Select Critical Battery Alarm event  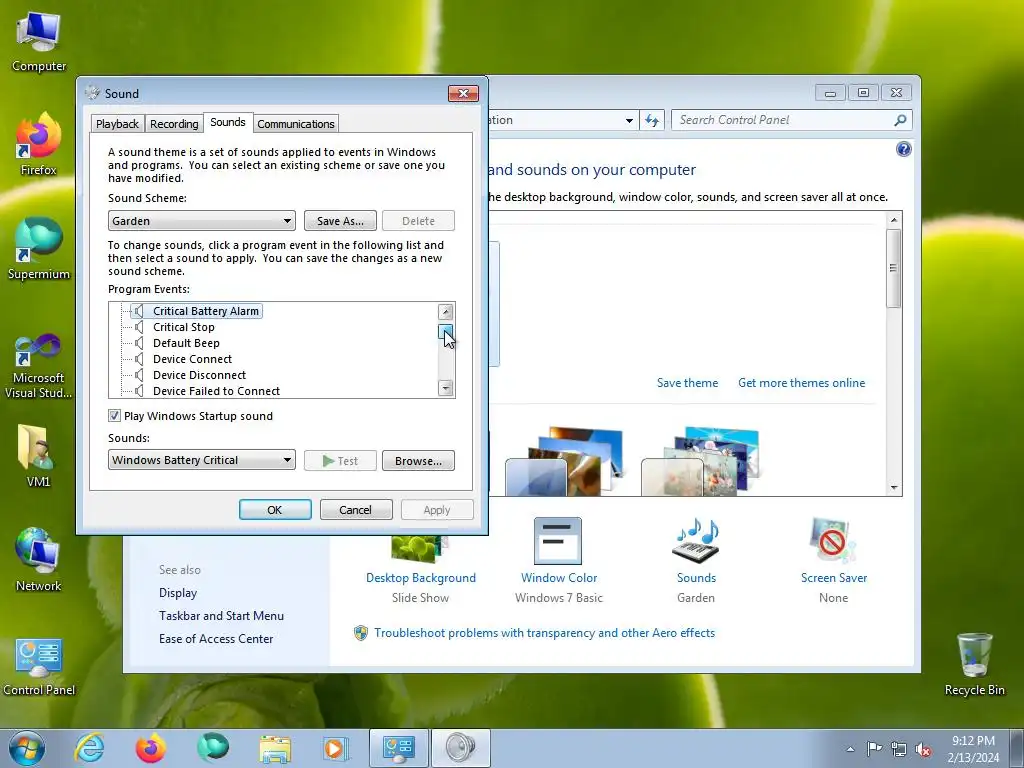click(206, 312)
